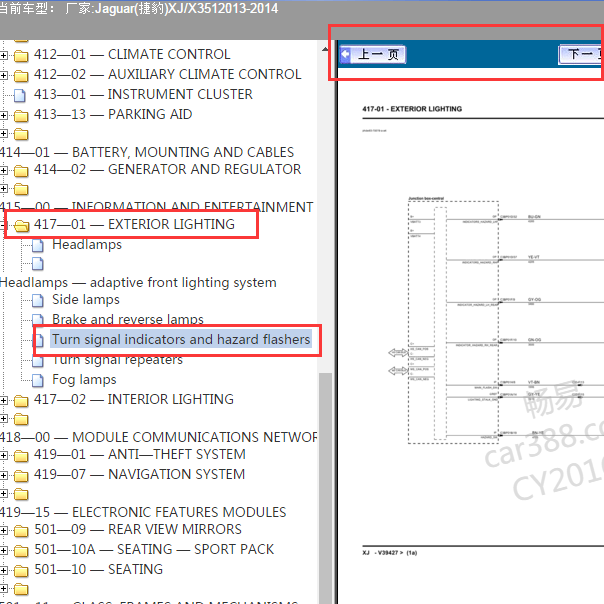Screen dimensions: 604x604
Task: Click the folder icon of 419—07 NAVIGATION SYSTEM
Action: pos(21,475)
